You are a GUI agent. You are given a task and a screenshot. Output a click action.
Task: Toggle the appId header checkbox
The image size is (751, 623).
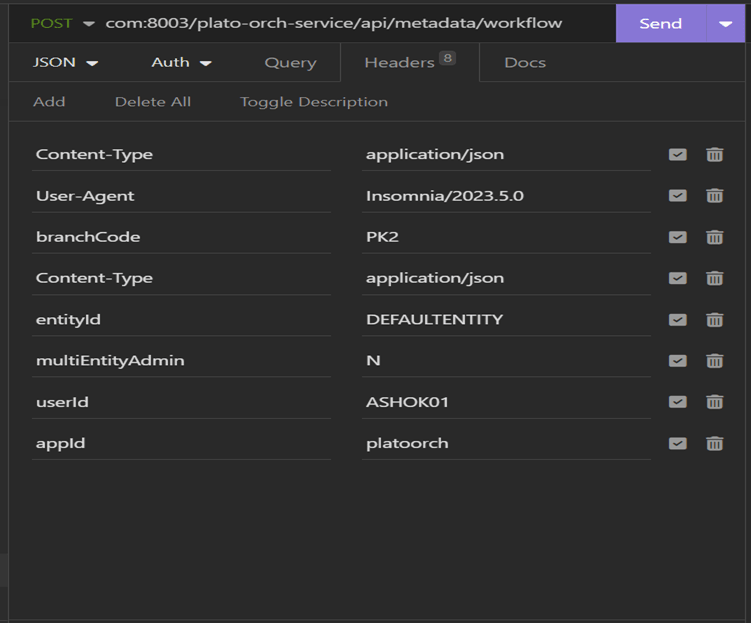click(x=678, y=443)
